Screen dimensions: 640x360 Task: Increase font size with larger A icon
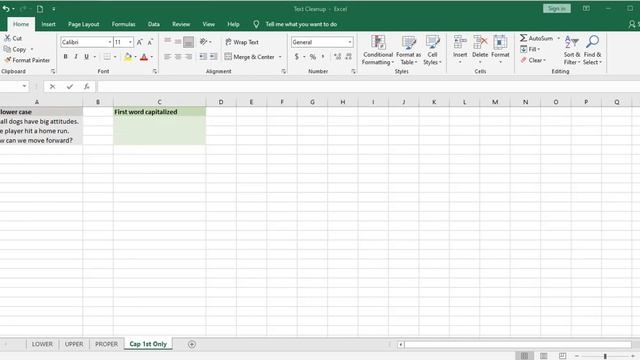point(140,42)
